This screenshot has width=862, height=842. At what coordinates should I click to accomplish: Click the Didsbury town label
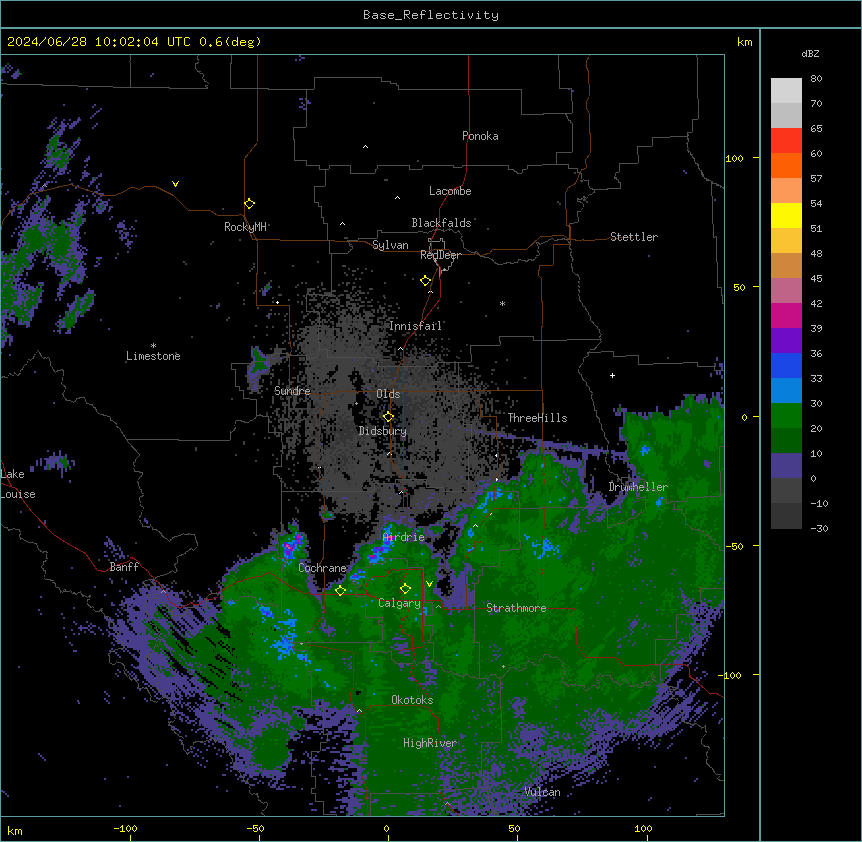coord(383,431)
